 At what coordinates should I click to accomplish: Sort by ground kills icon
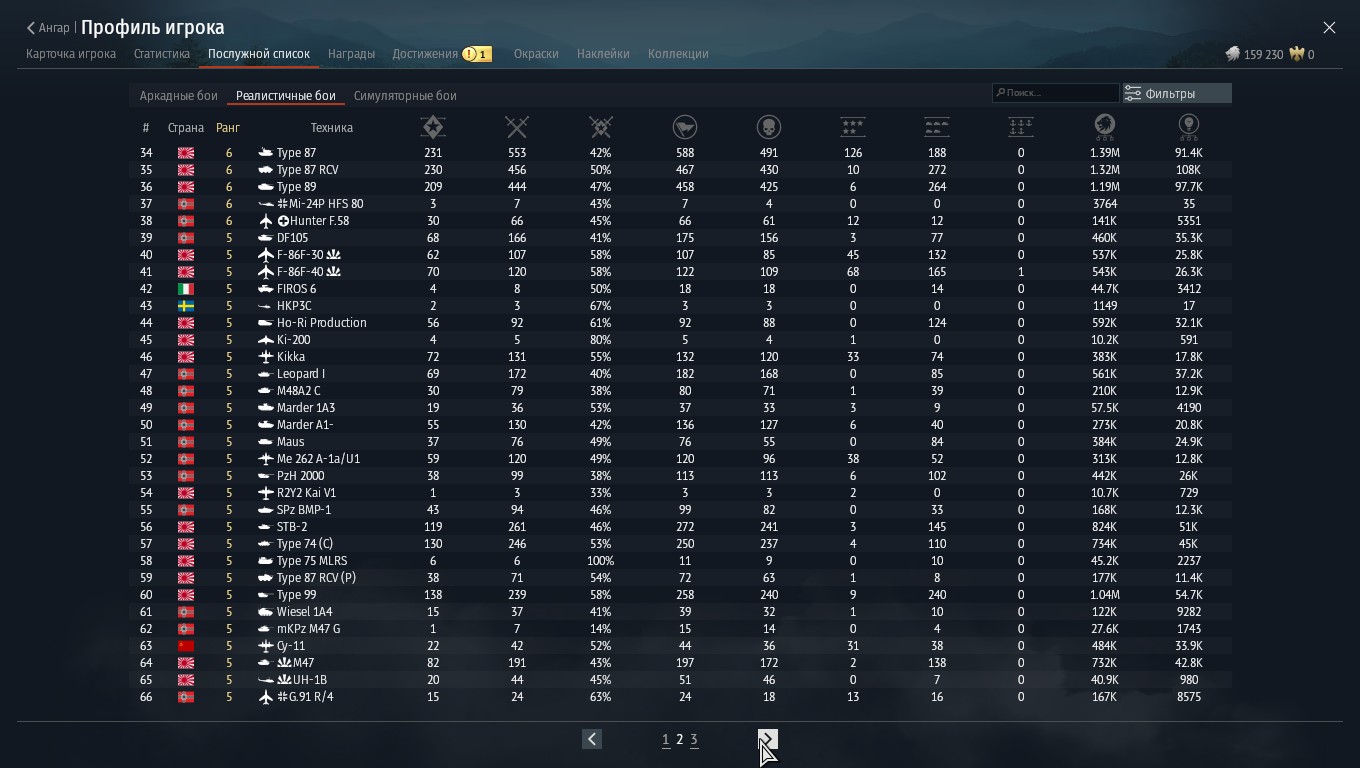(937, 127)
